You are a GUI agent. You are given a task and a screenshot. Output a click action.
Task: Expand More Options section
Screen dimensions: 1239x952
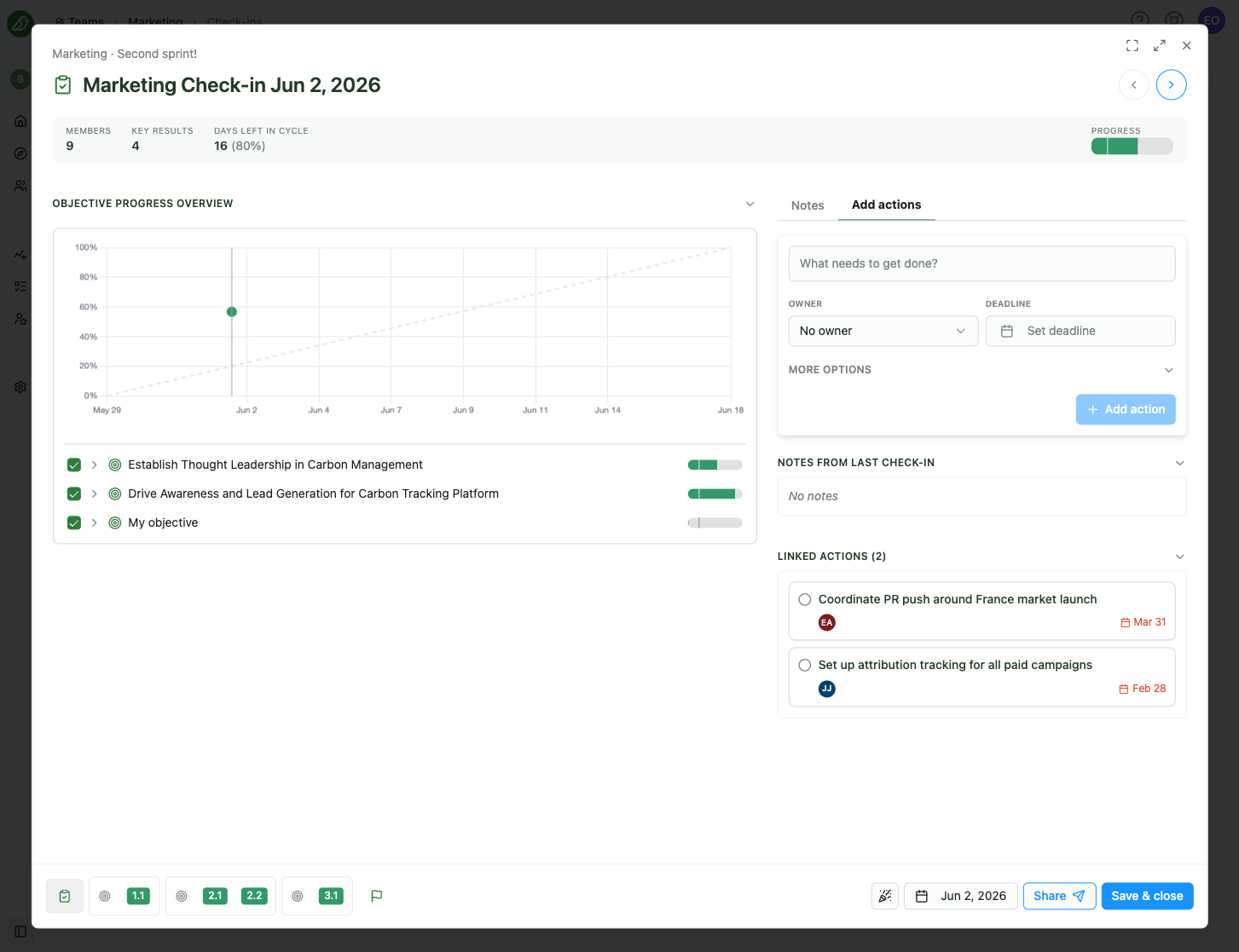tap(981, 370)
